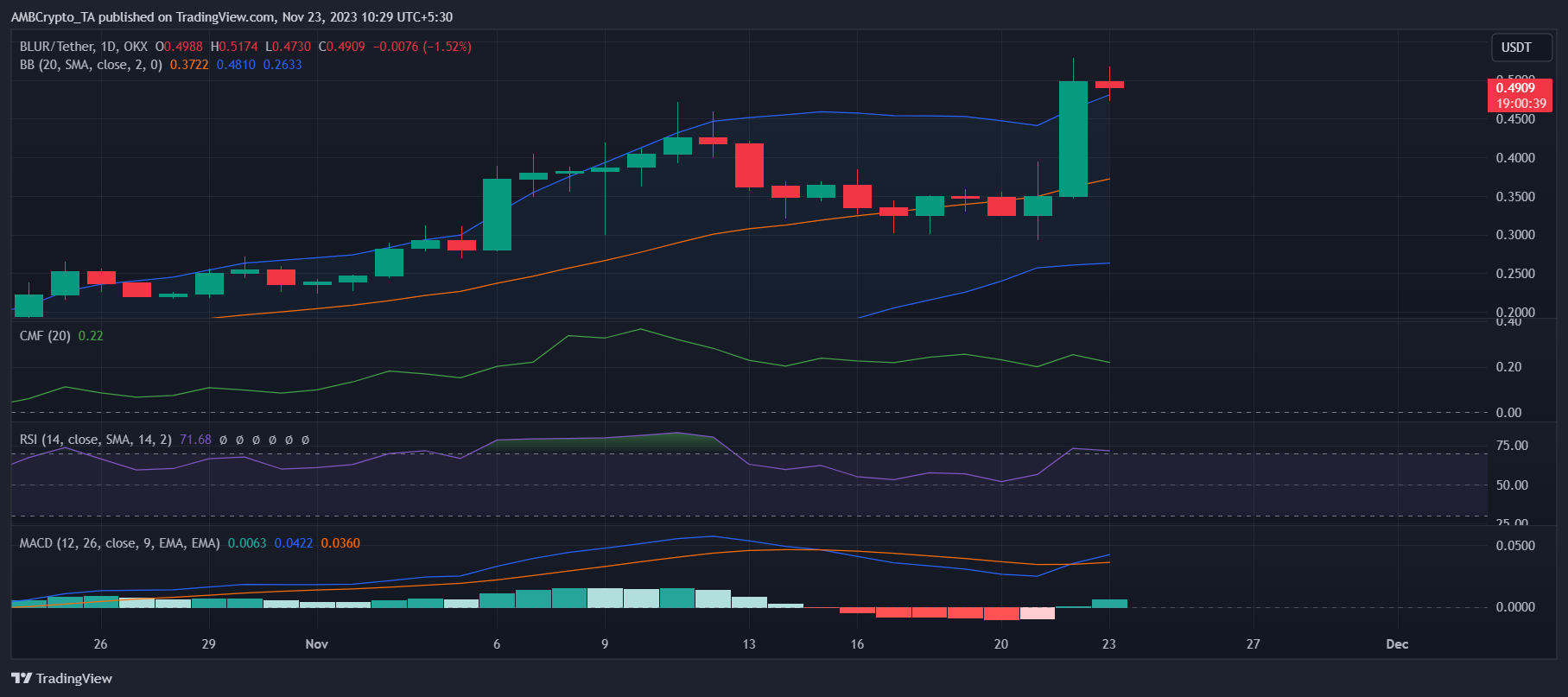Click the MACD signal value 0.0360

click(340, 543)
